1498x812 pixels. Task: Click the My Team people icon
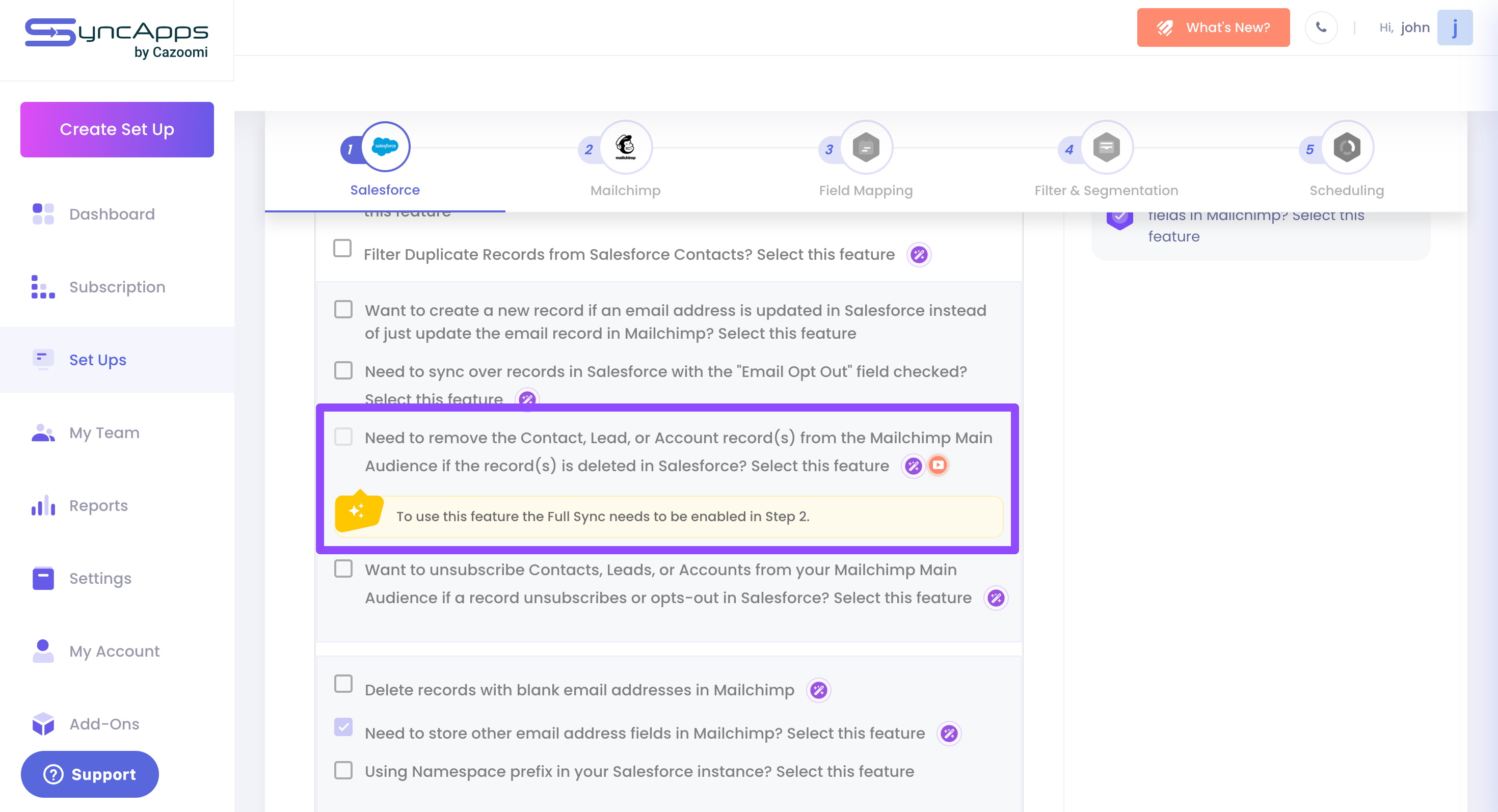tap(43, 433)
